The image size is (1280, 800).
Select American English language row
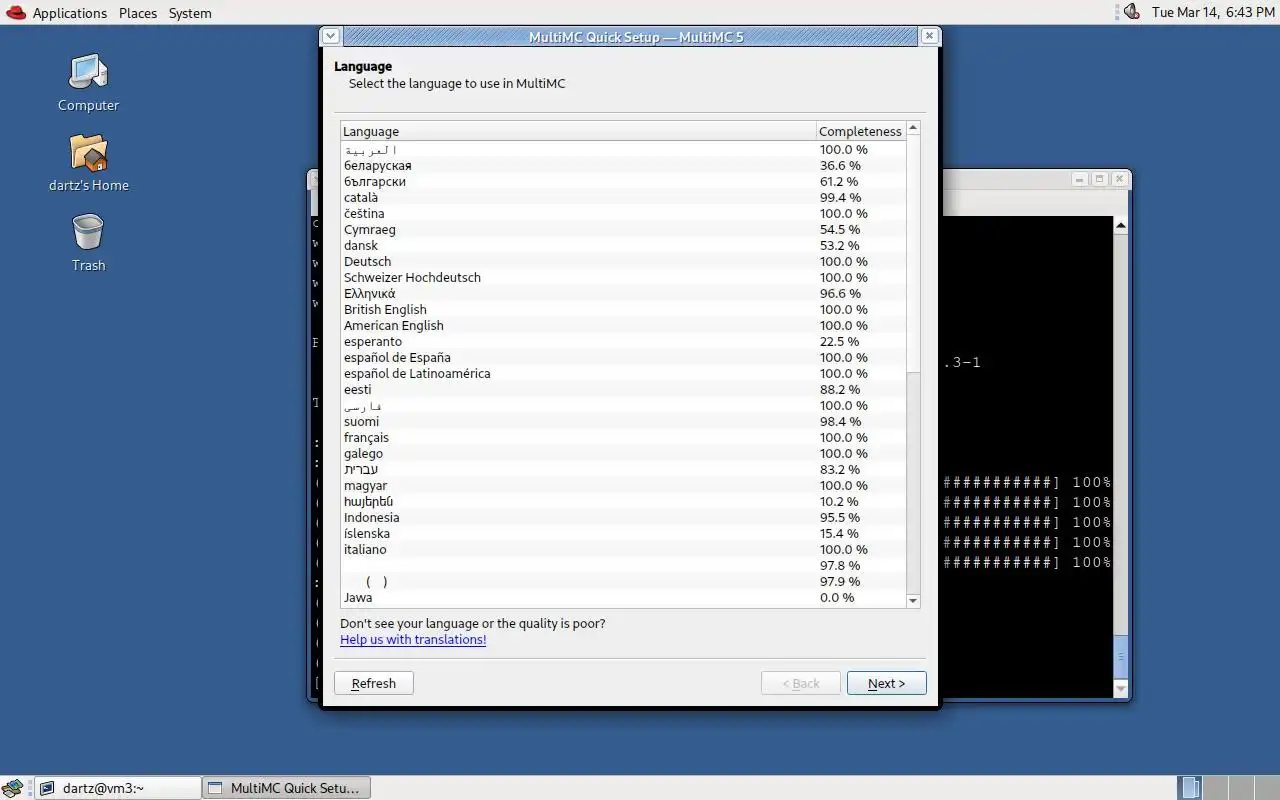(623, 325)
